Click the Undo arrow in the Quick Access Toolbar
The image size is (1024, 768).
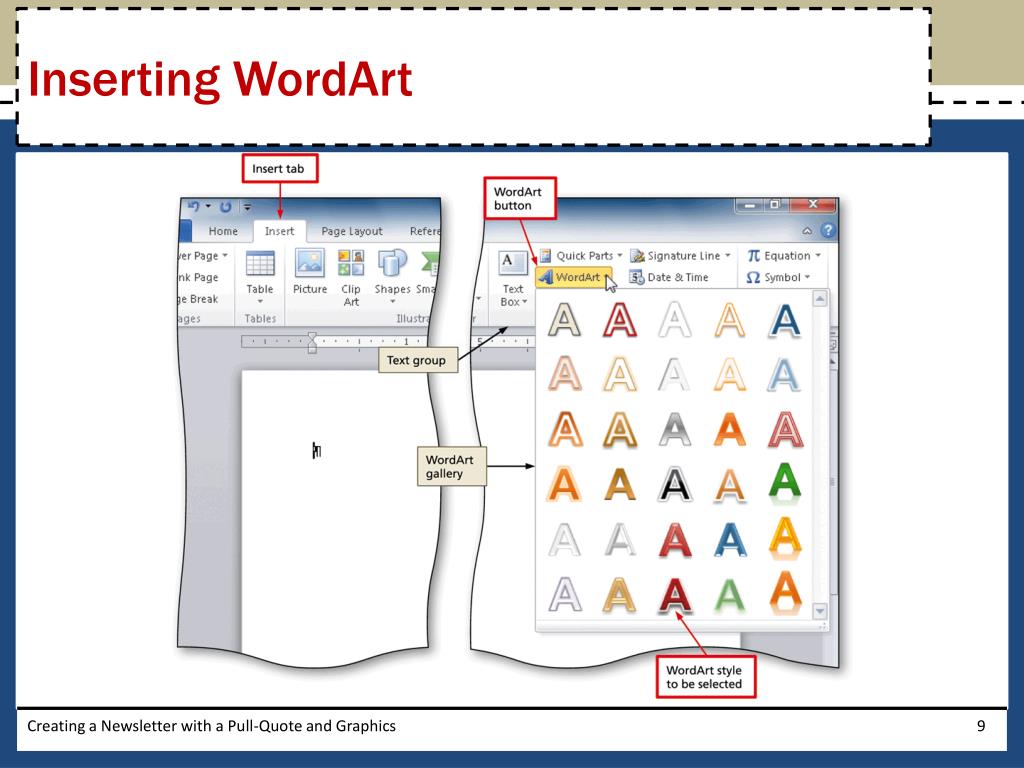194,206
